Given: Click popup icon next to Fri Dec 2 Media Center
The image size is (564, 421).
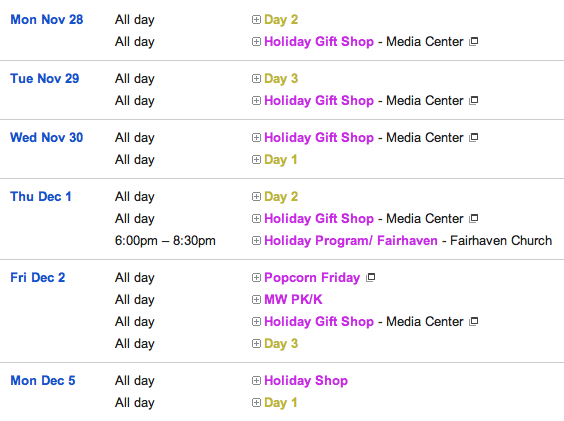Looking at the screenshot, I should tap(474, 321).
